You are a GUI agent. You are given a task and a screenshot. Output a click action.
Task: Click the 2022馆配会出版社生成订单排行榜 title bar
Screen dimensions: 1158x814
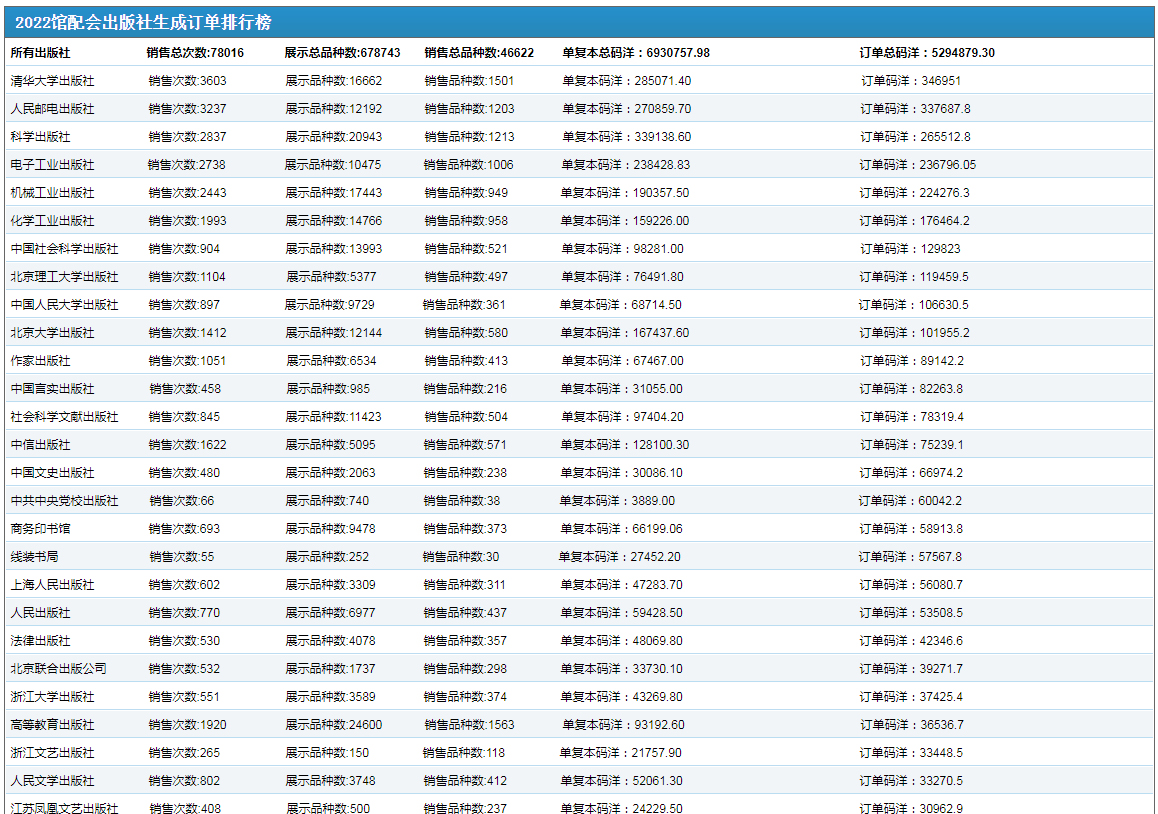coord(143,23)
